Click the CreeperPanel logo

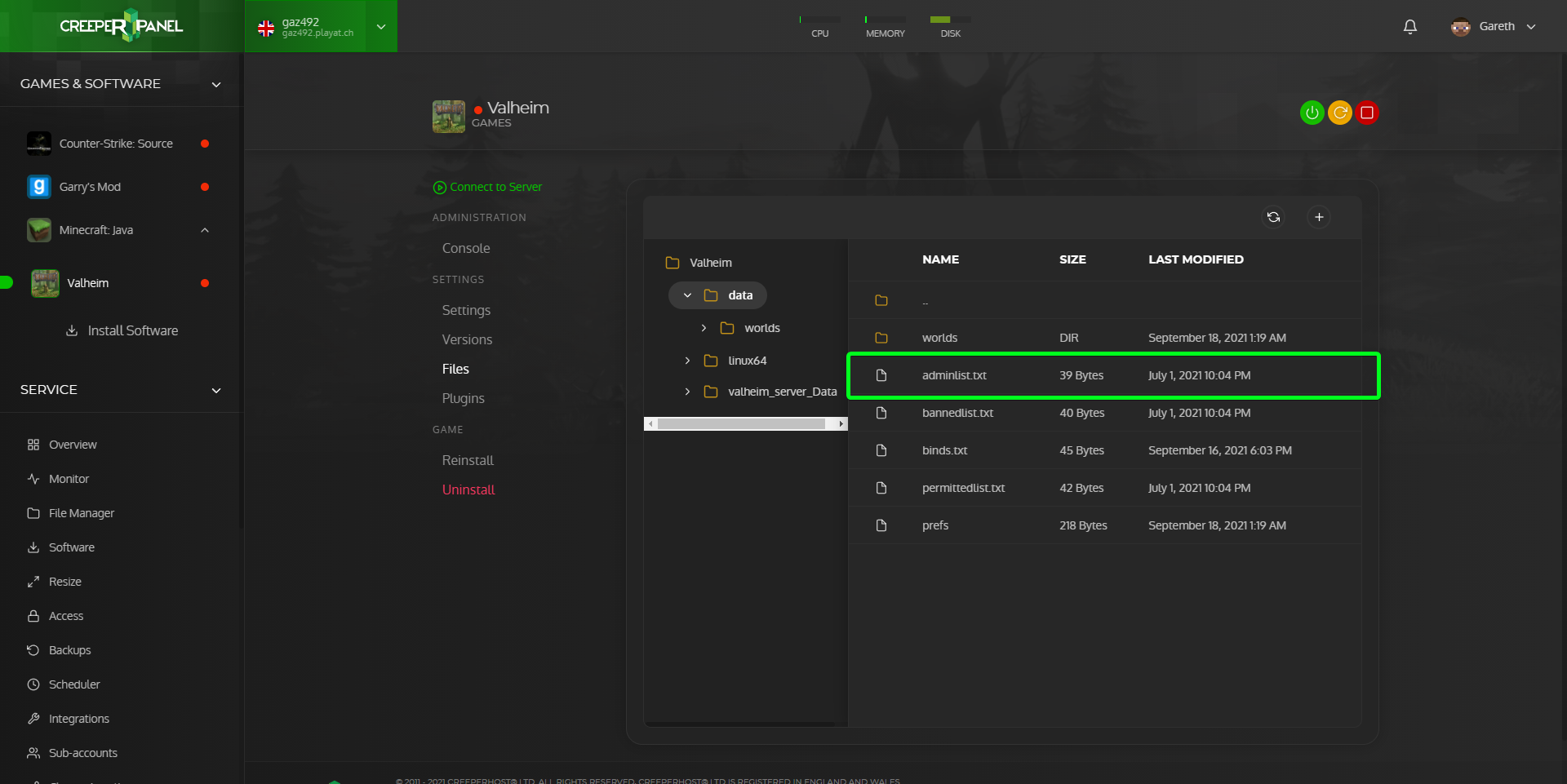pyautogui.click(x=122, y=25)
